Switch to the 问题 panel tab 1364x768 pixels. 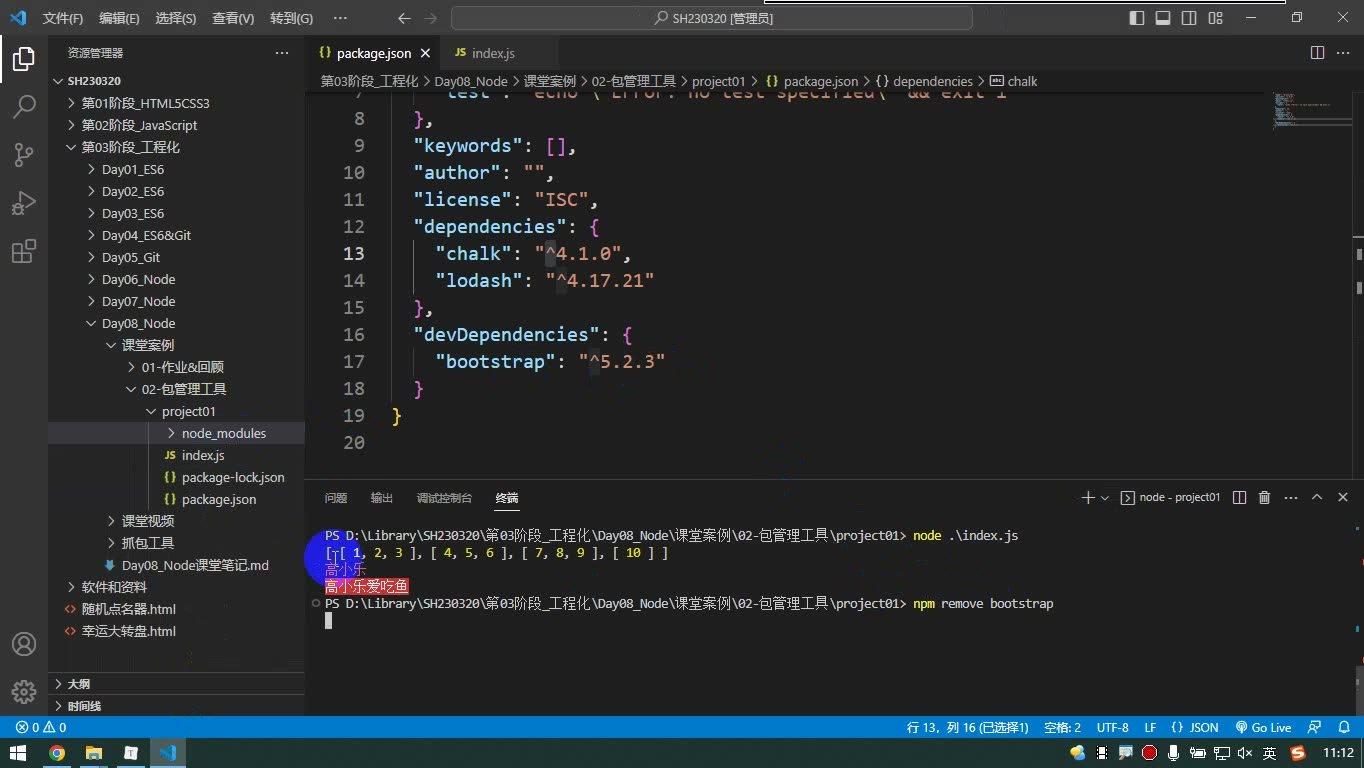click(336, 497)
